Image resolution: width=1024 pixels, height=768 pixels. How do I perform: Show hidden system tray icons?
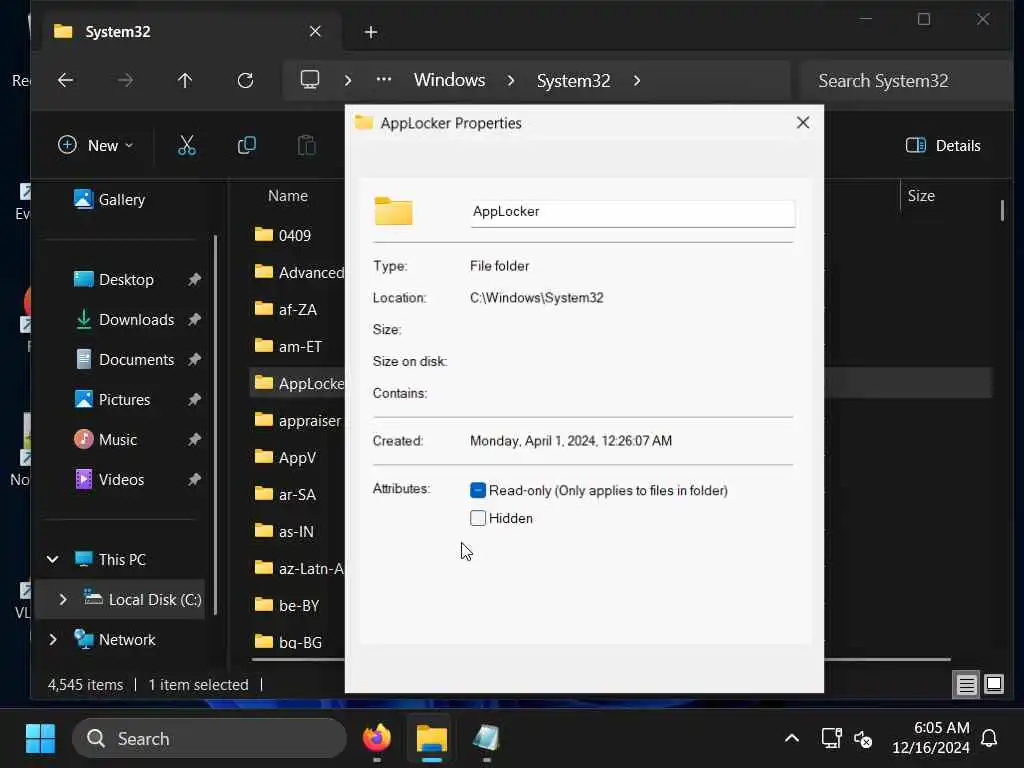792,739
